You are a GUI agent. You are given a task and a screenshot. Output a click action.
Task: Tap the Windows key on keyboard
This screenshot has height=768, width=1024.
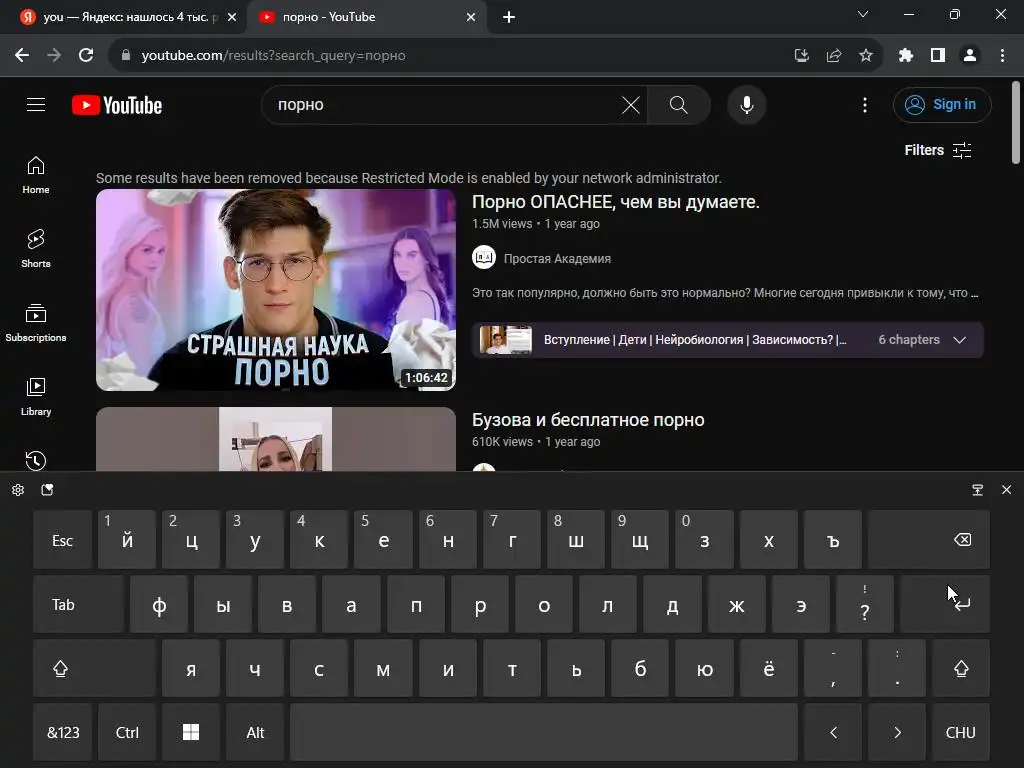click(x=191, y=732)
